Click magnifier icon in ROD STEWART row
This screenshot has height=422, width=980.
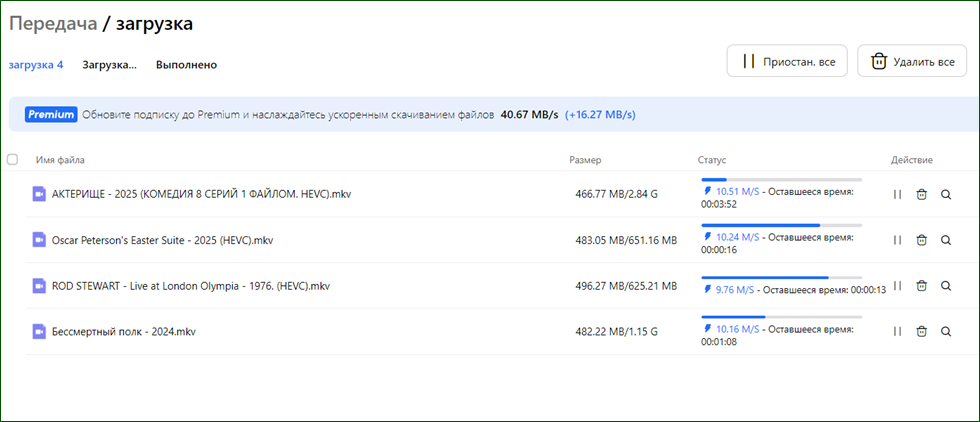946,286
